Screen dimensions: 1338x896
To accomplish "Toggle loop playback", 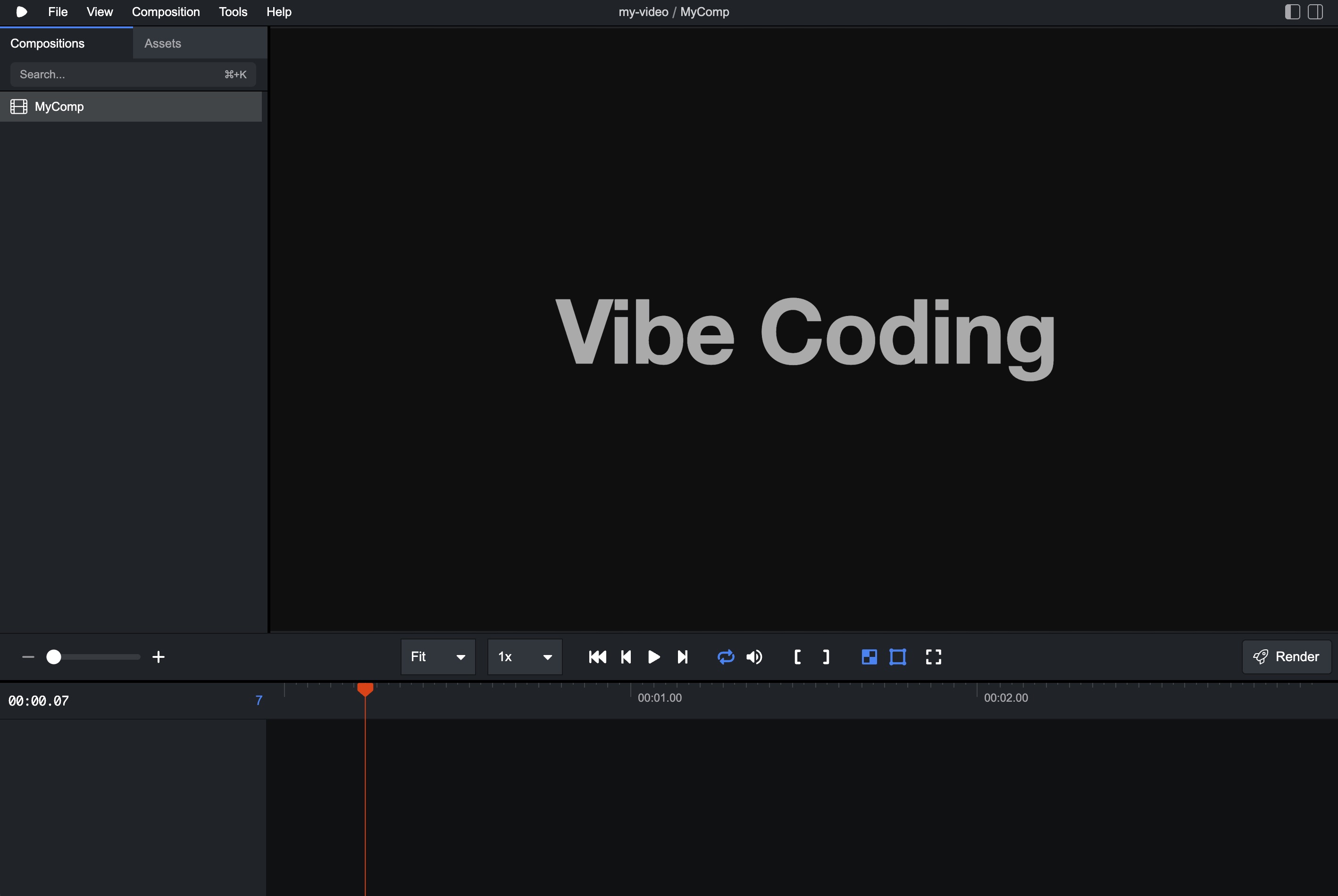I will pyautogui.click(x=726, y=657).
